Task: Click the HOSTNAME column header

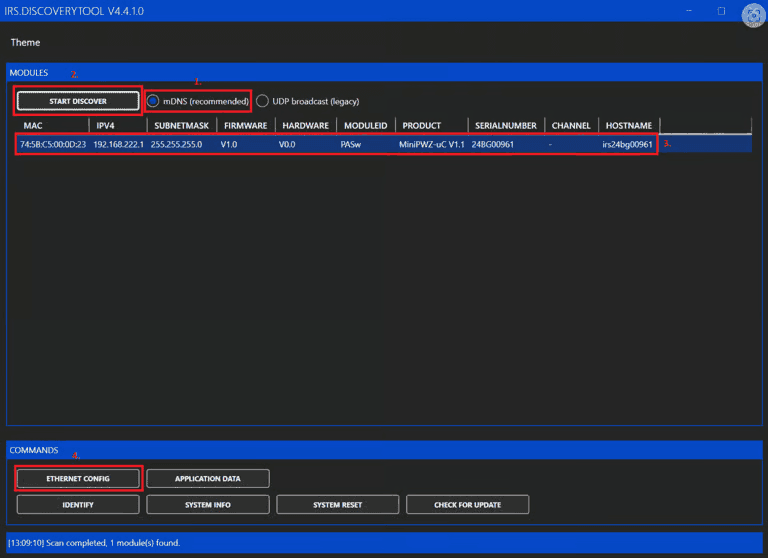Action: pos(628,125)
